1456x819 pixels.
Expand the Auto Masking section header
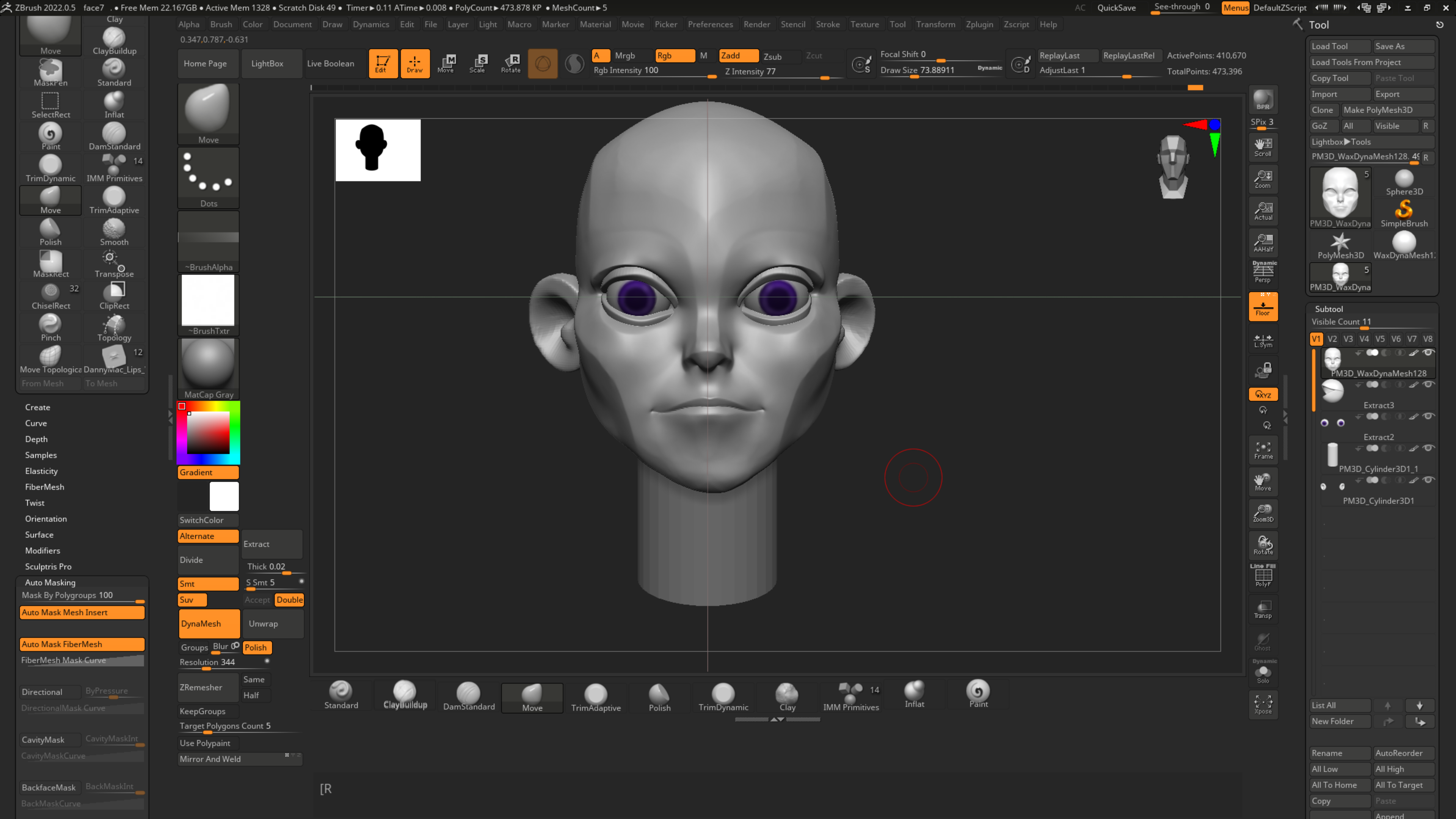pyautogui.click(x=50, y=582)
